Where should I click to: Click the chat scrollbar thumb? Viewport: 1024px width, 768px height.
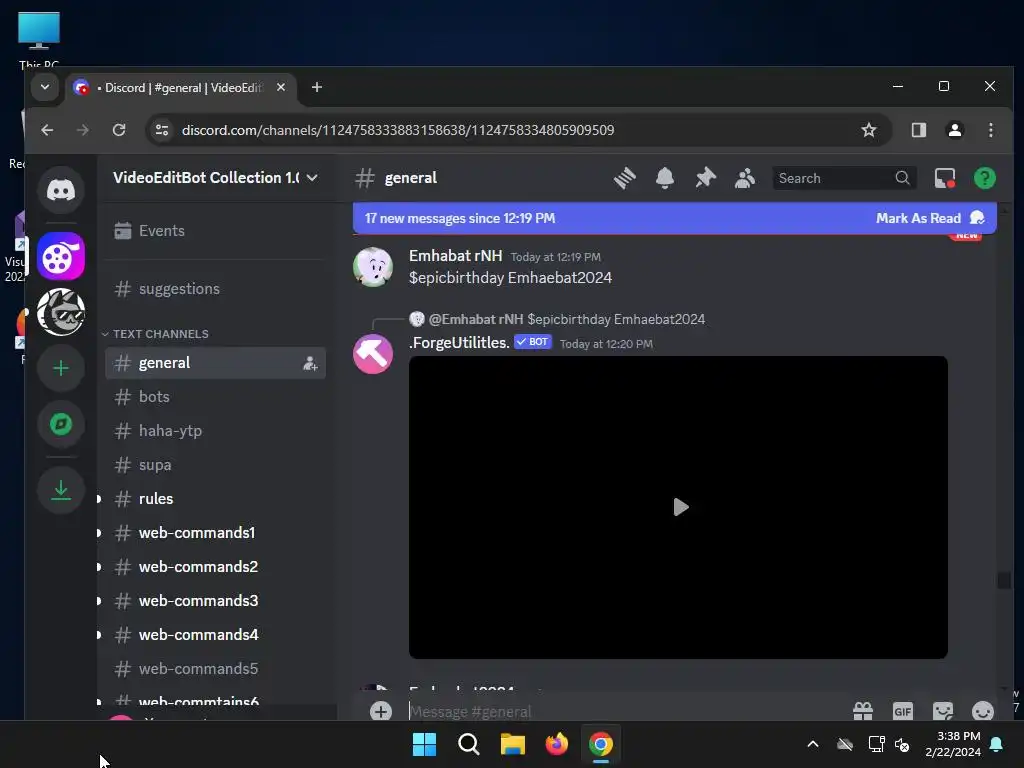pyautogui.click(x=1004, y=580)
